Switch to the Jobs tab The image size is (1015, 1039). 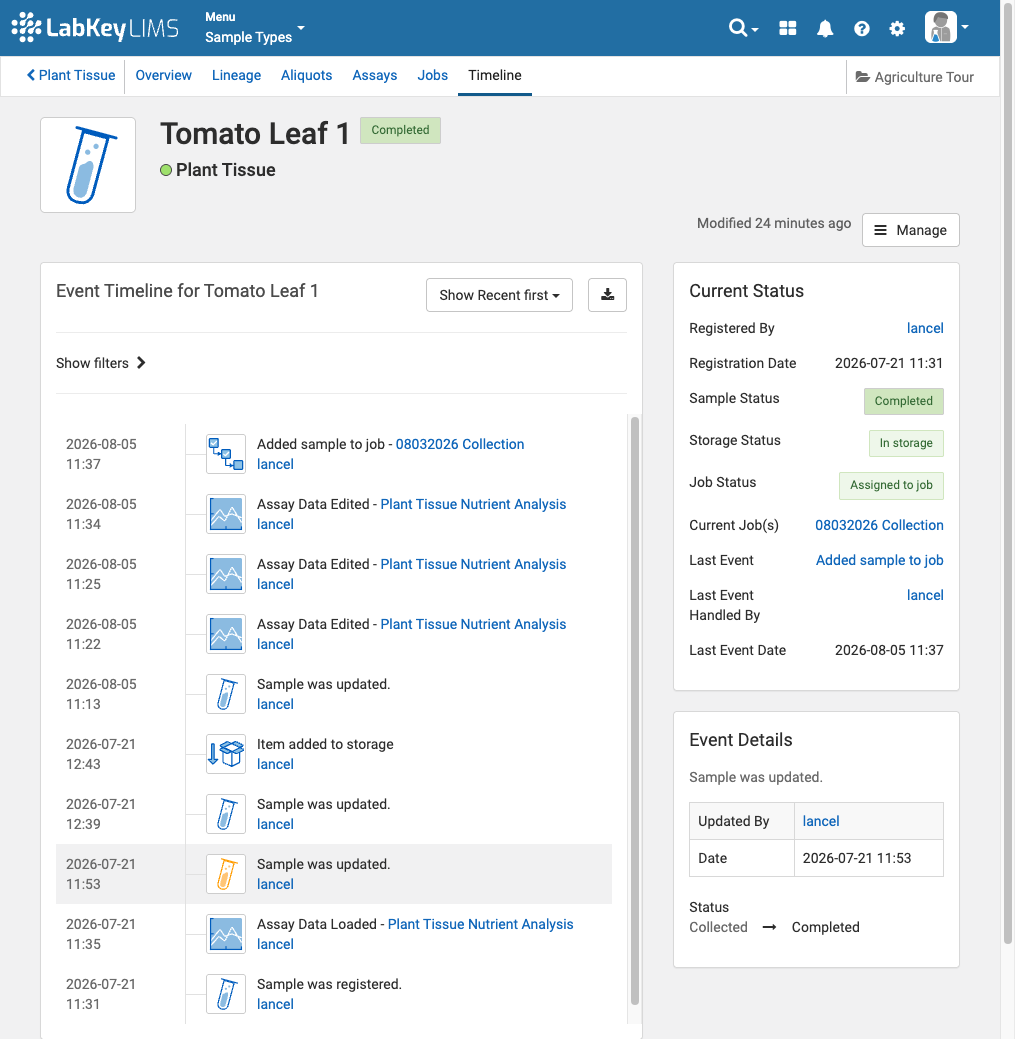click(433, 76)
